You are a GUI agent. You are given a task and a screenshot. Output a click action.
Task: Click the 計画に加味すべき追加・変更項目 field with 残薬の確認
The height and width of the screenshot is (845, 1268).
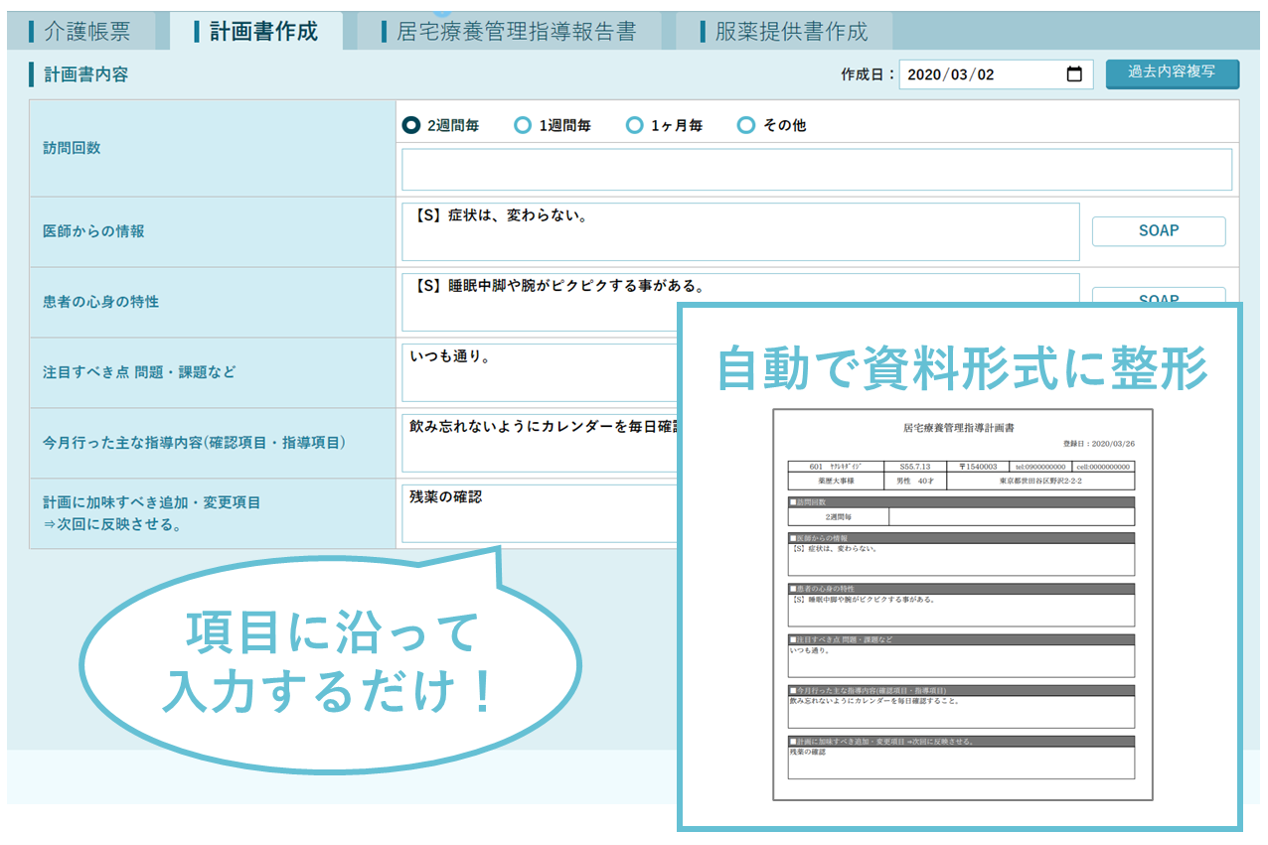[540, 510]
